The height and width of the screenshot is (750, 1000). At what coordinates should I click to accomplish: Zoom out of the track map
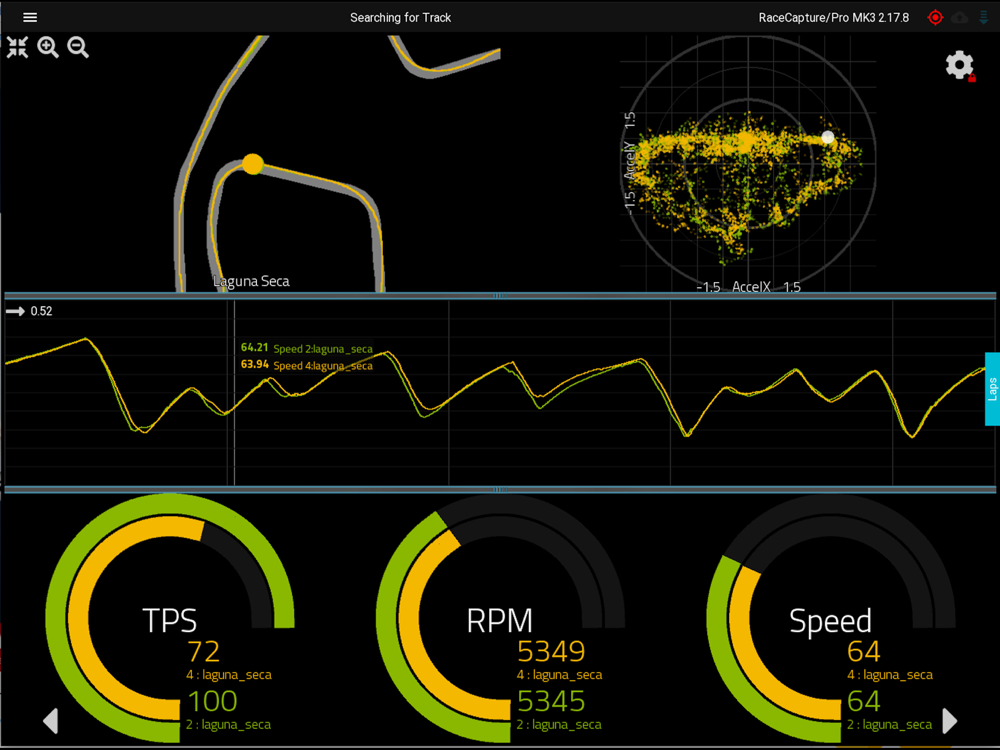pyautogui.click(x=78, y=47)
